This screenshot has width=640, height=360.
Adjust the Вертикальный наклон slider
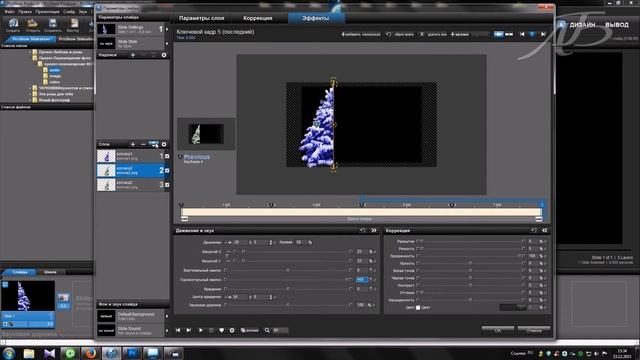point(288,270)
